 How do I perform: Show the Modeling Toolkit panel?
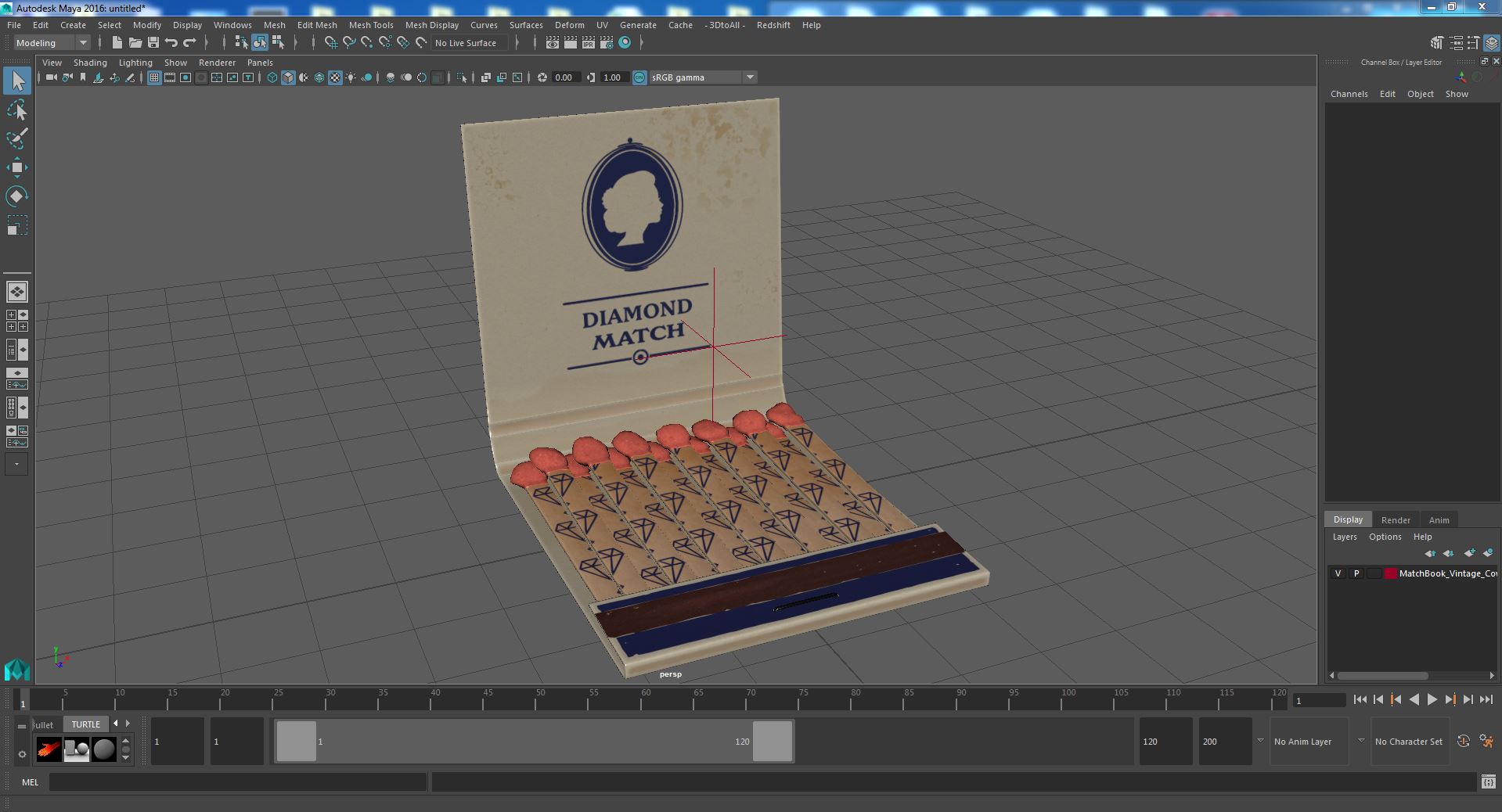pos(1437,43)
